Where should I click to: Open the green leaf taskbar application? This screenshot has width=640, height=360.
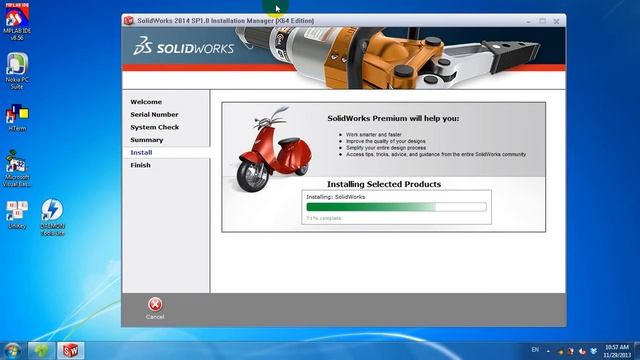tap(41, 351)
